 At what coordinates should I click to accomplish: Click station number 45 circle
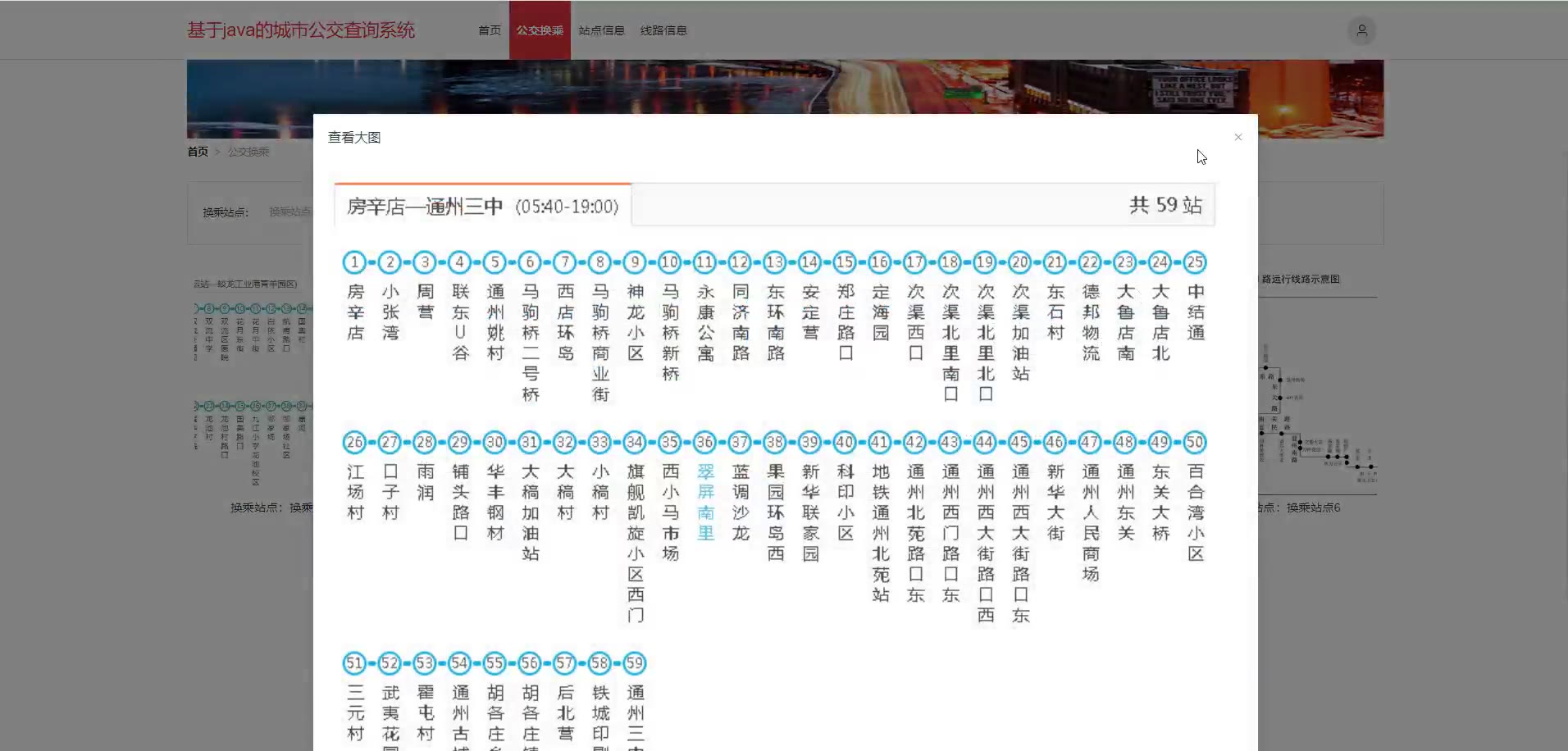(1019, 443)
